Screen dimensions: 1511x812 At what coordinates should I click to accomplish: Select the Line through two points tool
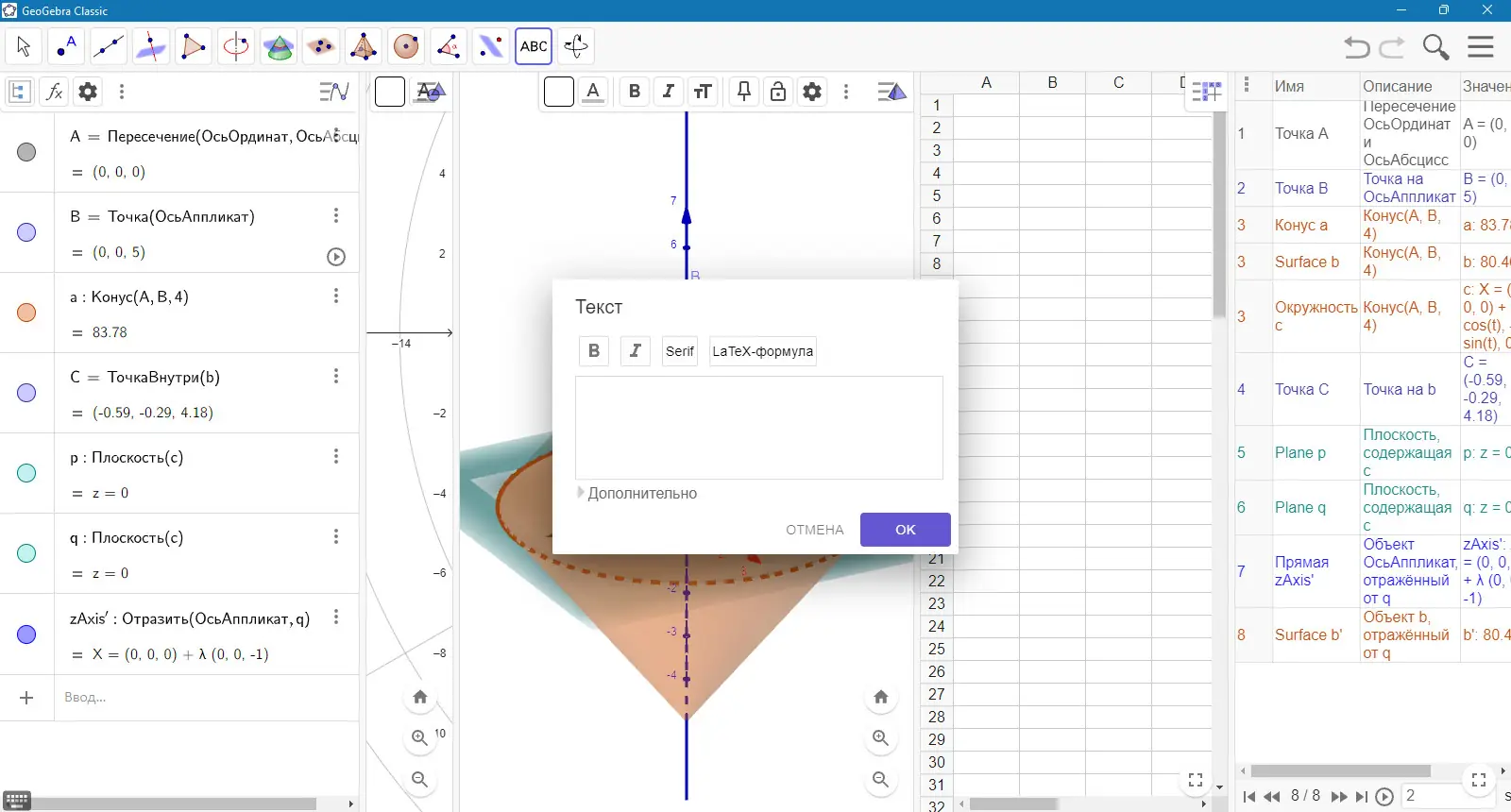click(109, 46)
